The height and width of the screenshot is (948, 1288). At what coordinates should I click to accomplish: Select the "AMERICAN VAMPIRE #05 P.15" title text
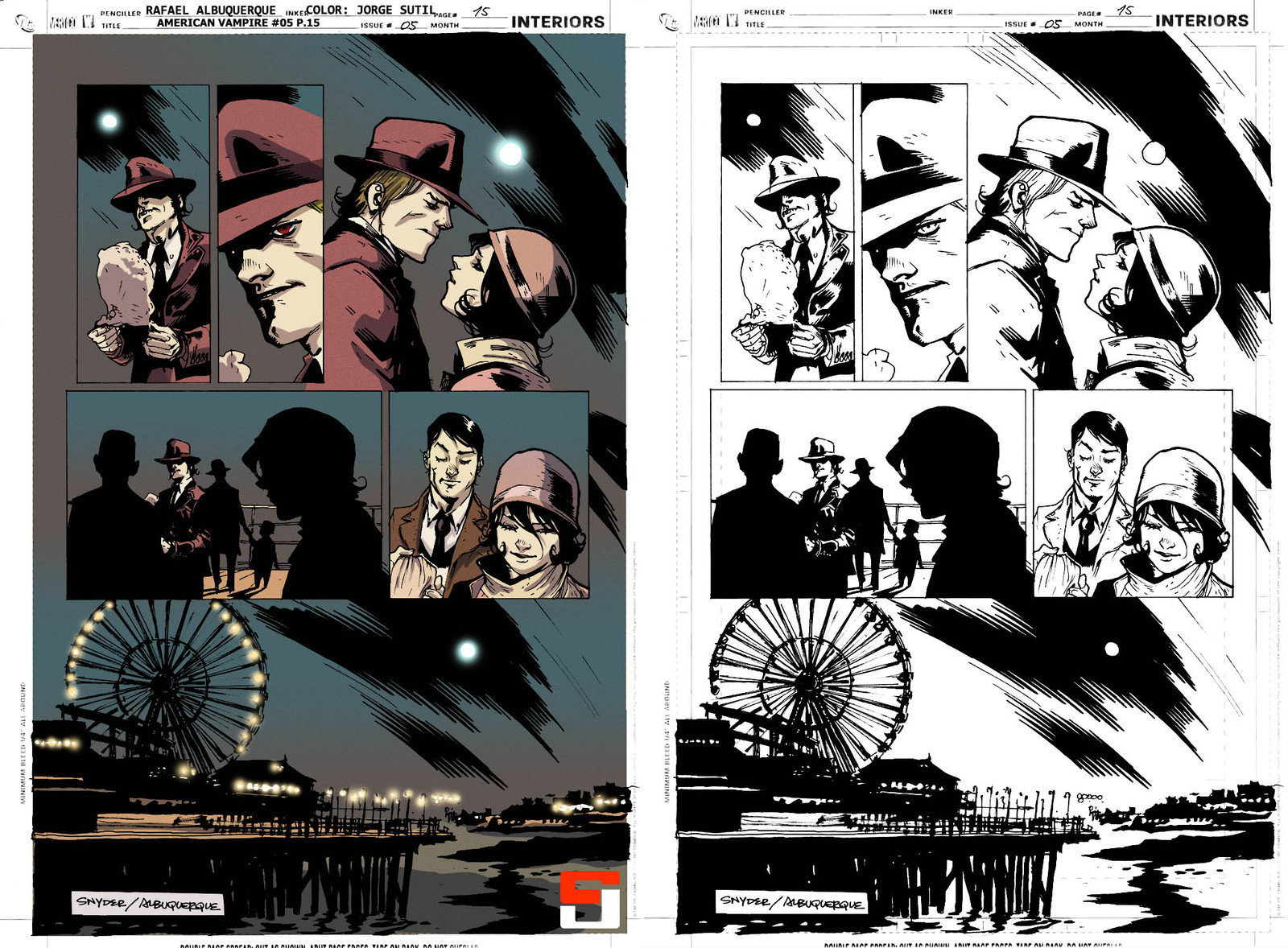(238, 23)
